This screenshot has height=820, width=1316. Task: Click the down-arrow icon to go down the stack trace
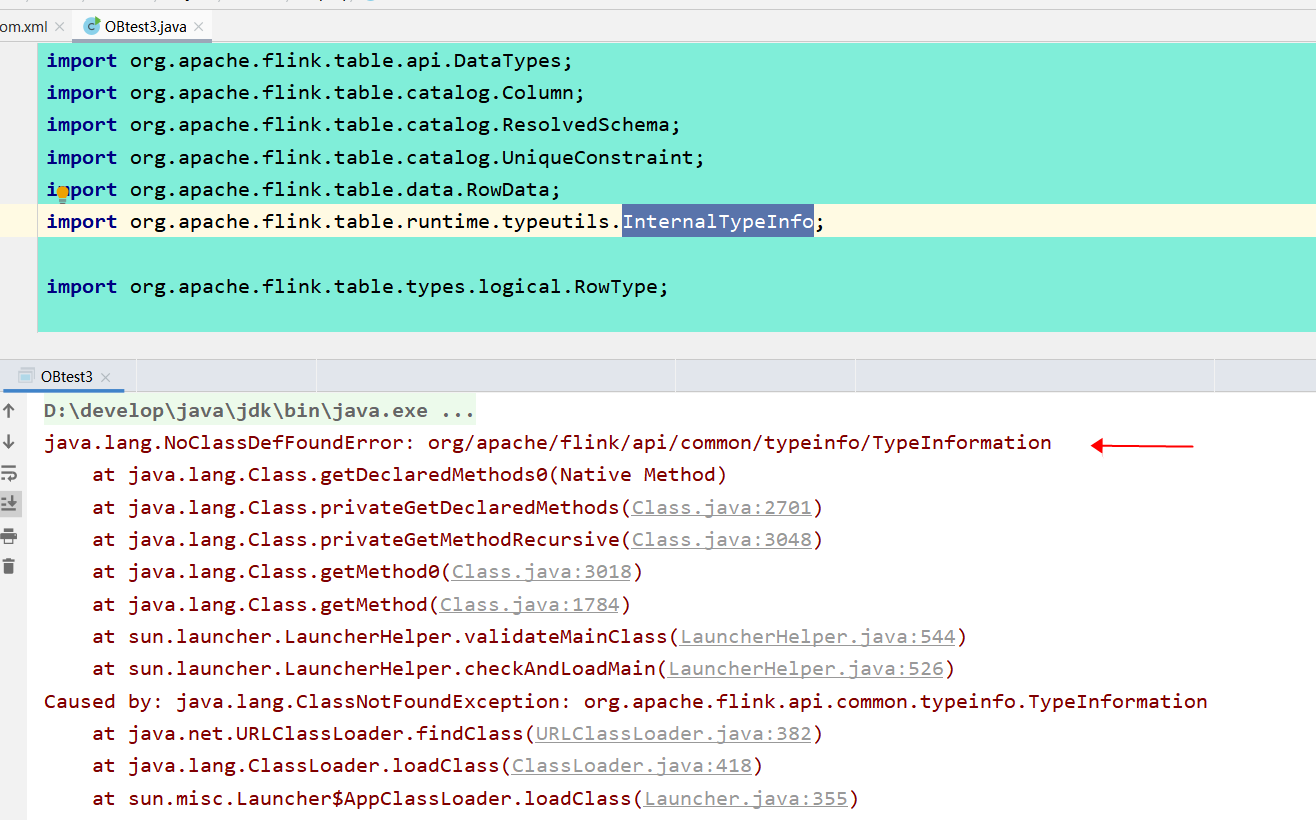point(9,442)
